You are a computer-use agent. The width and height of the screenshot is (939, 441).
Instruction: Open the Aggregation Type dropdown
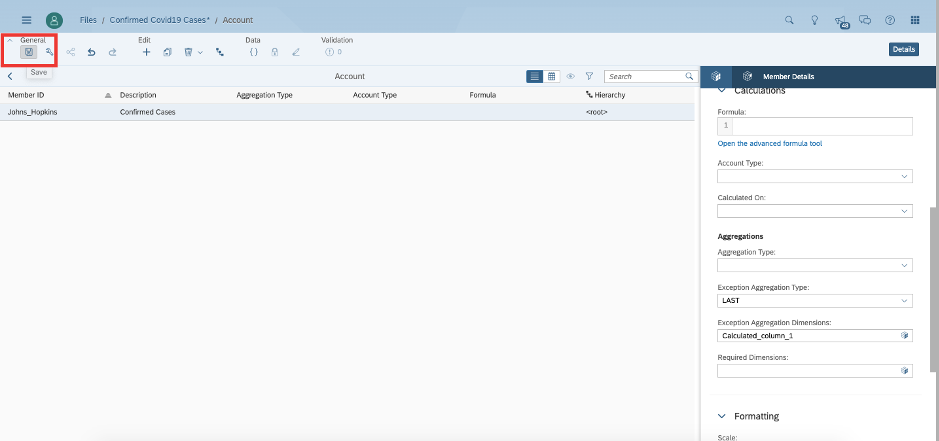tap(814, 265)
